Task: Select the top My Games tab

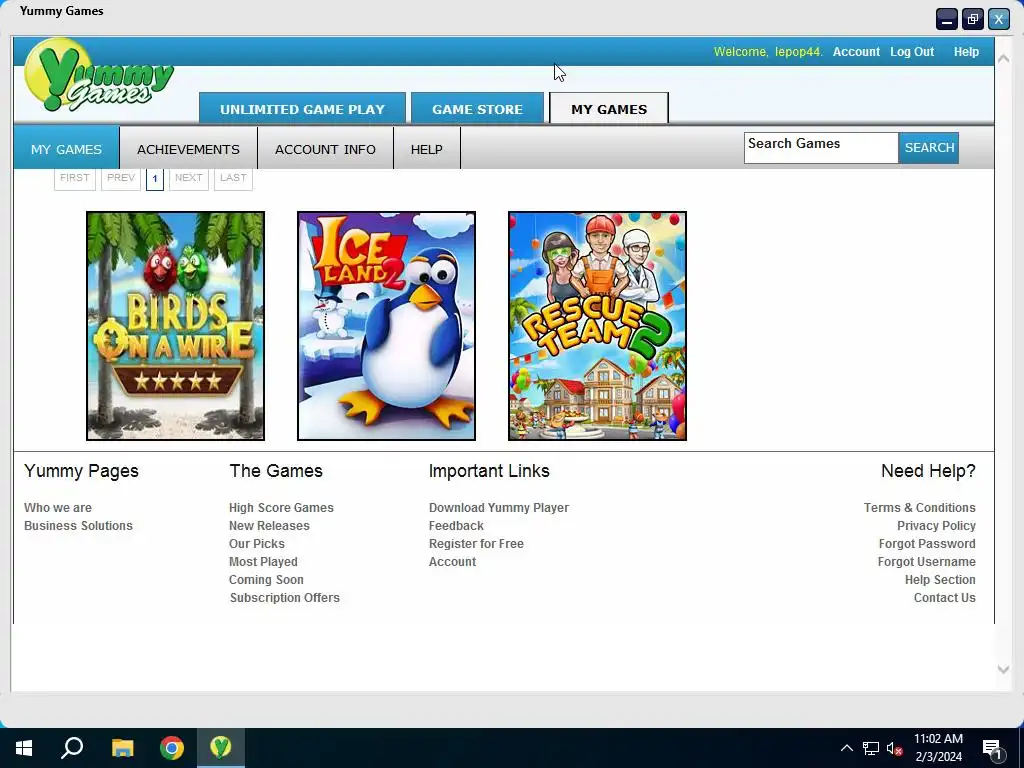Action: pyautogui.click(x=609, y=108)
